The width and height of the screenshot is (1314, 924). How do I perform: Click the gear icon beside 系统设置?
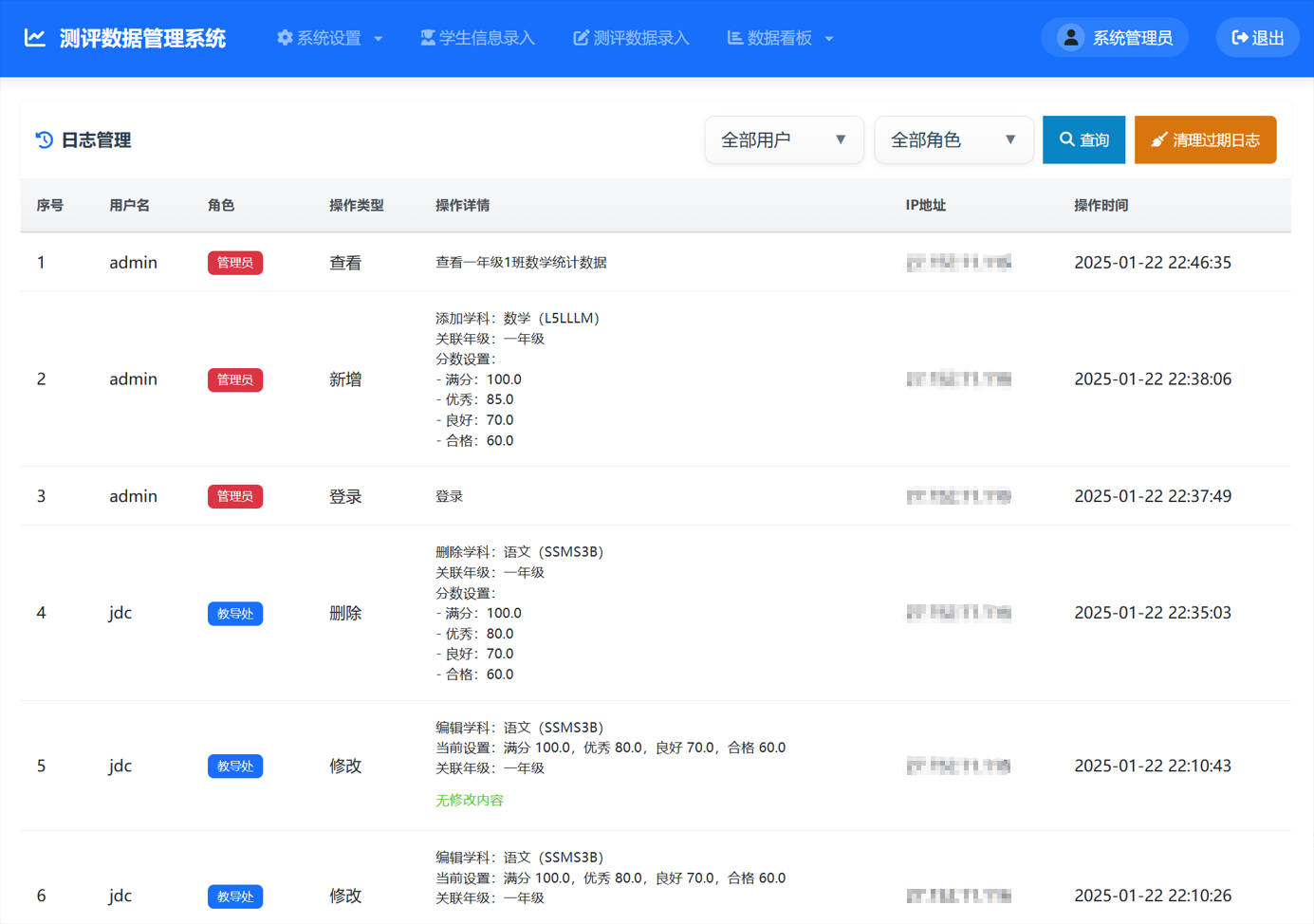click(284, 37)
